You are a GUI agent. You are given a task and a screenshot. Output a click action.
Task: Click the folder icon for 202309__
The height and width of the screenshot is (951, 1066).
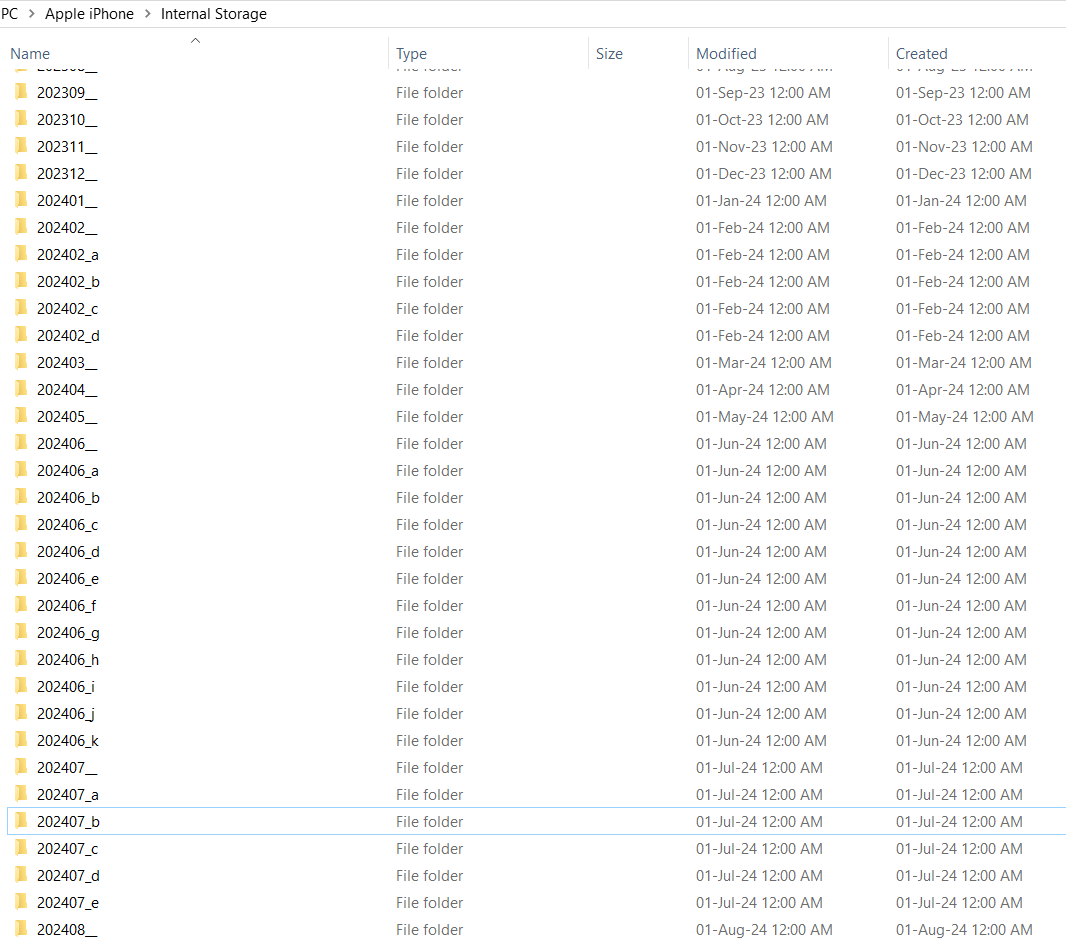tap(21, 92)
